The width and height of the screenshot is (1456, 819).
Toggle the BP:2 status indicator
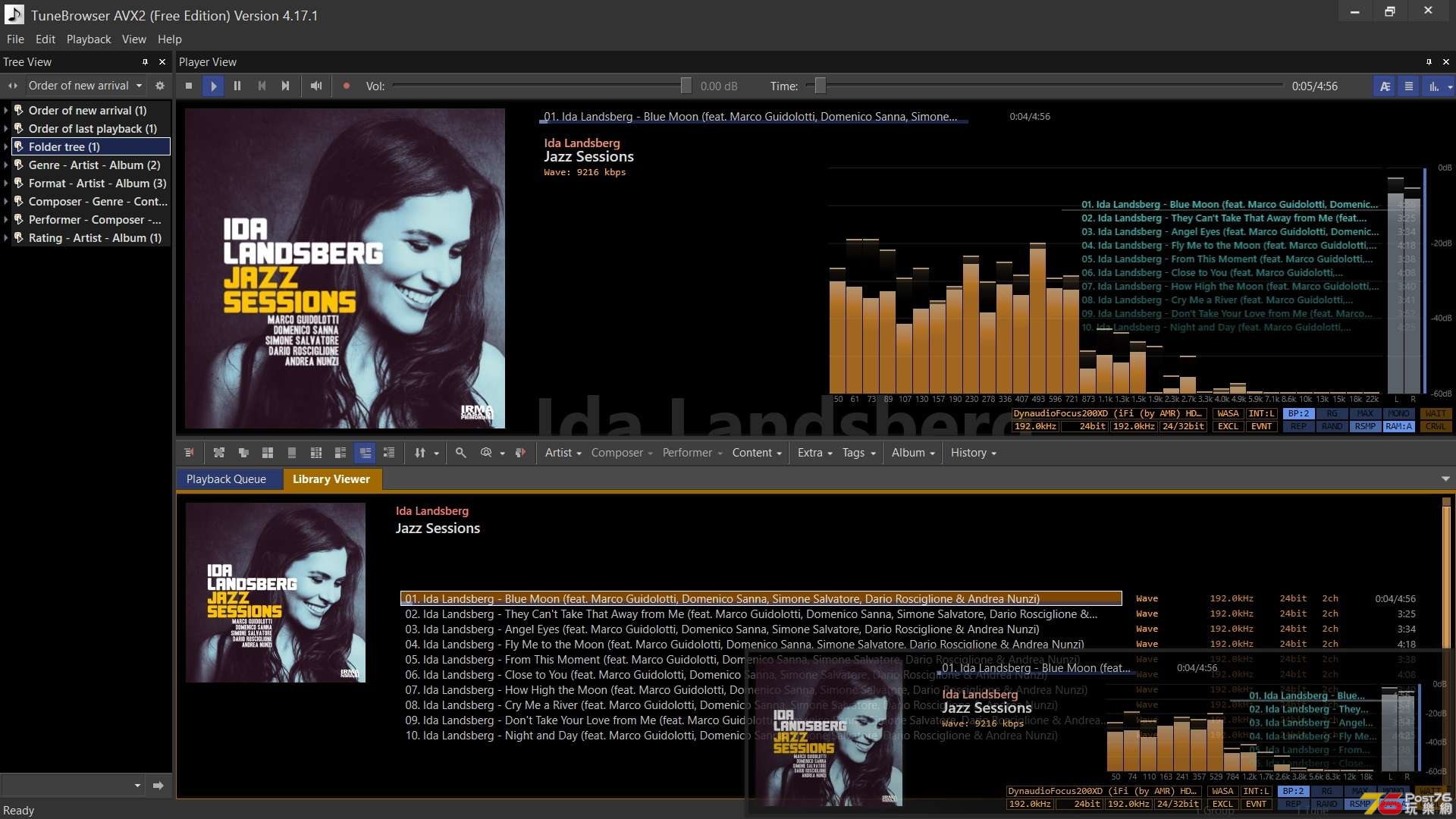(1298, 413)
